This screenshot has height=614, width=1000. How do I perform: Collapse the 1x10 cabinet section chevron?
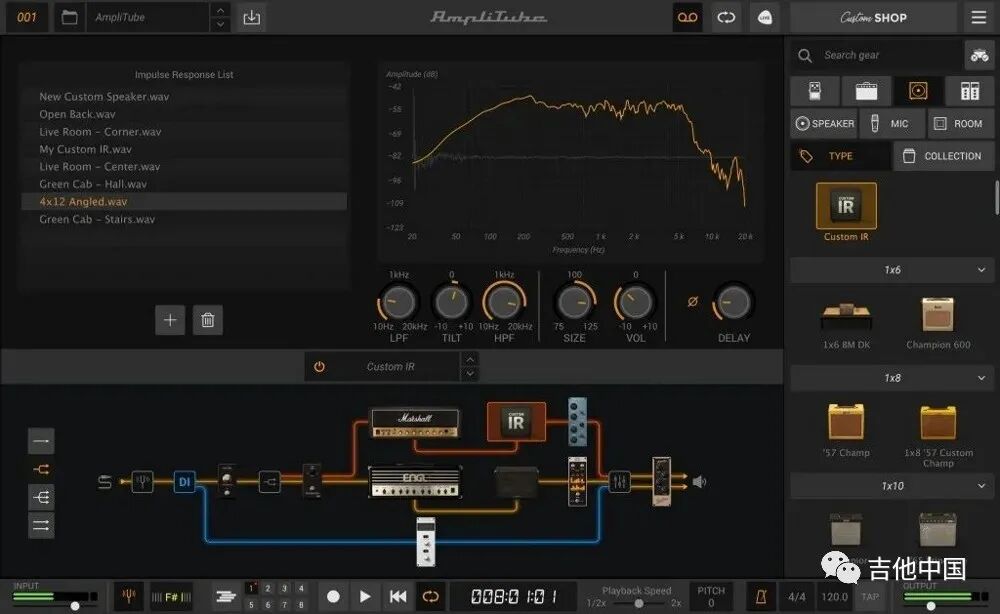point(981,486)
